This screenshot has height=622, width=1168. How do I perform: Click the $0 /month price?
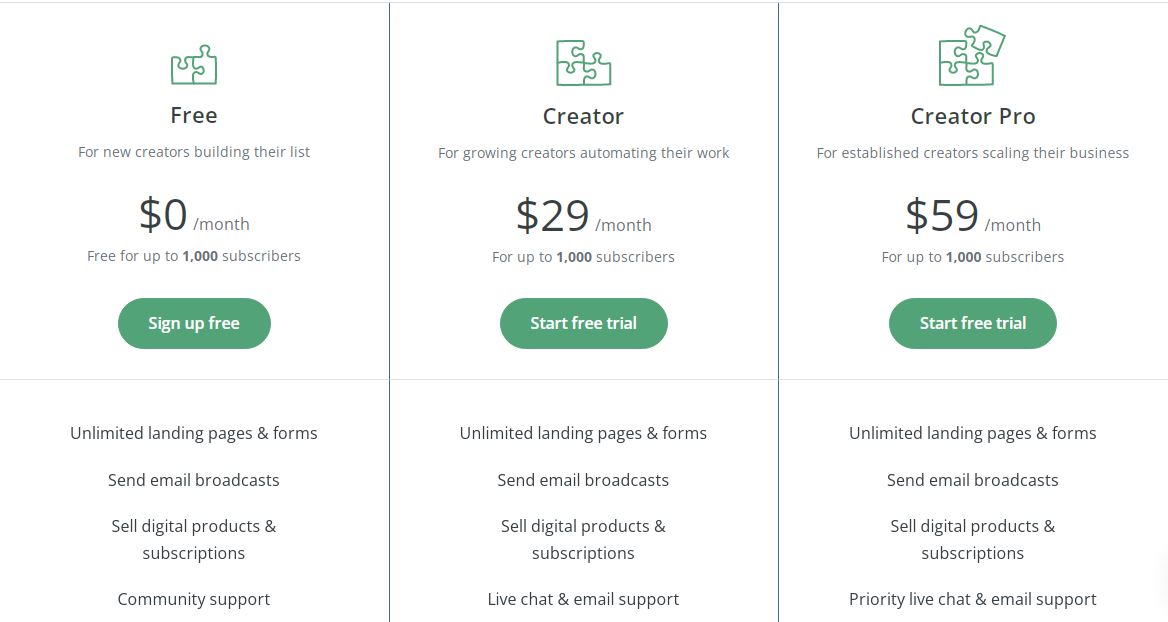[194, 215]
